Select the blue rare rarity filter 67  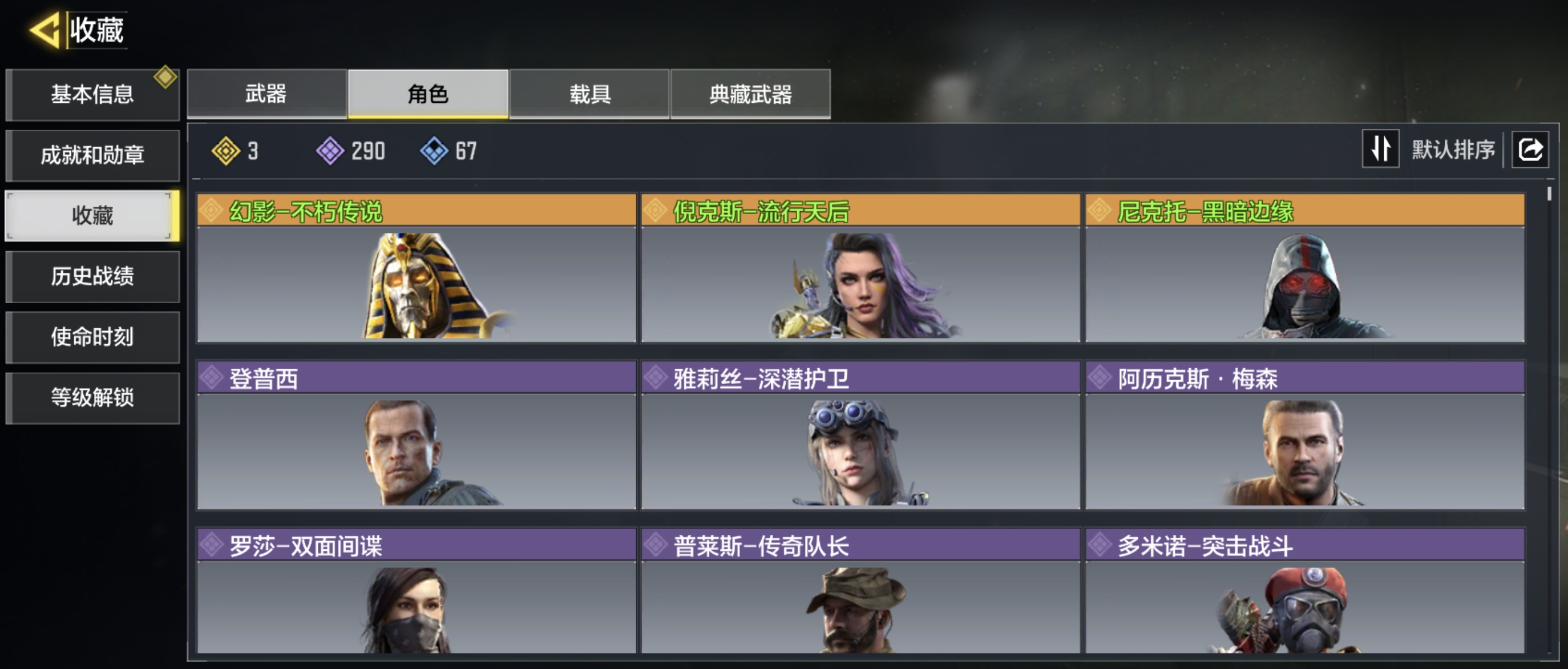click(448, 150)
